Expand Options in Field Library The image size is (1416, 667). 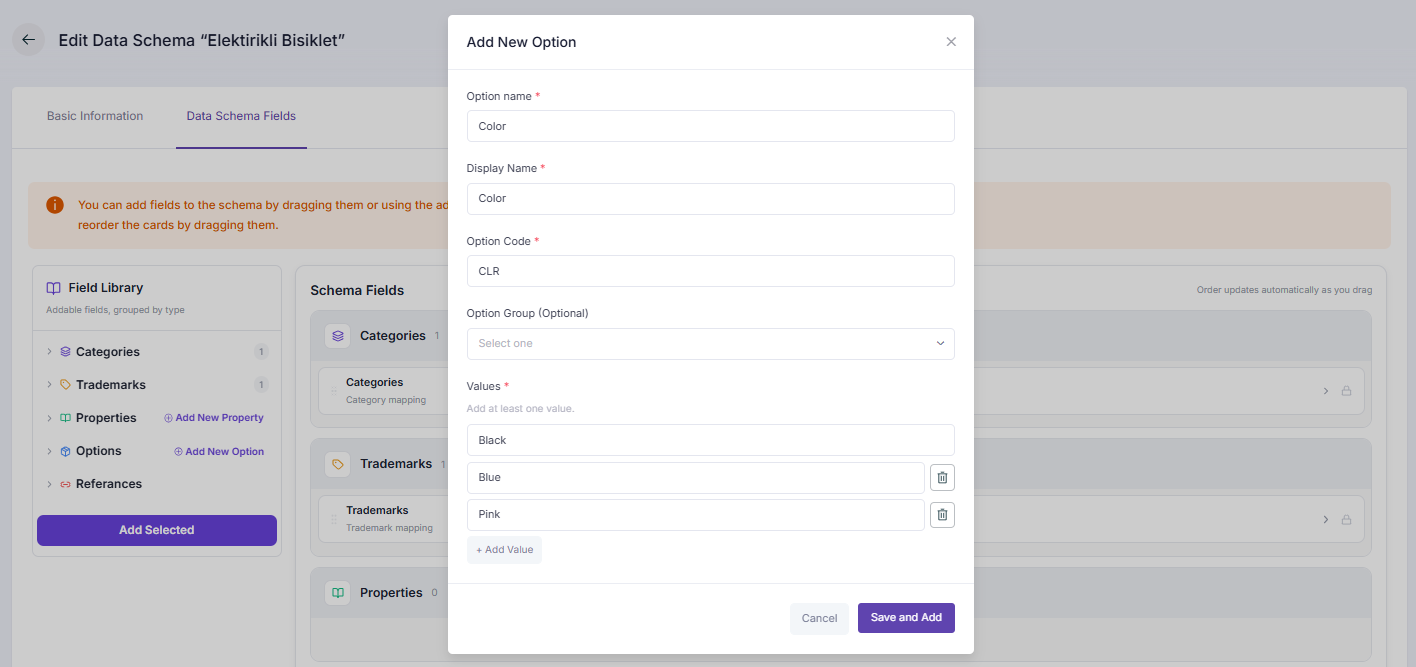(x=49, y=451)
